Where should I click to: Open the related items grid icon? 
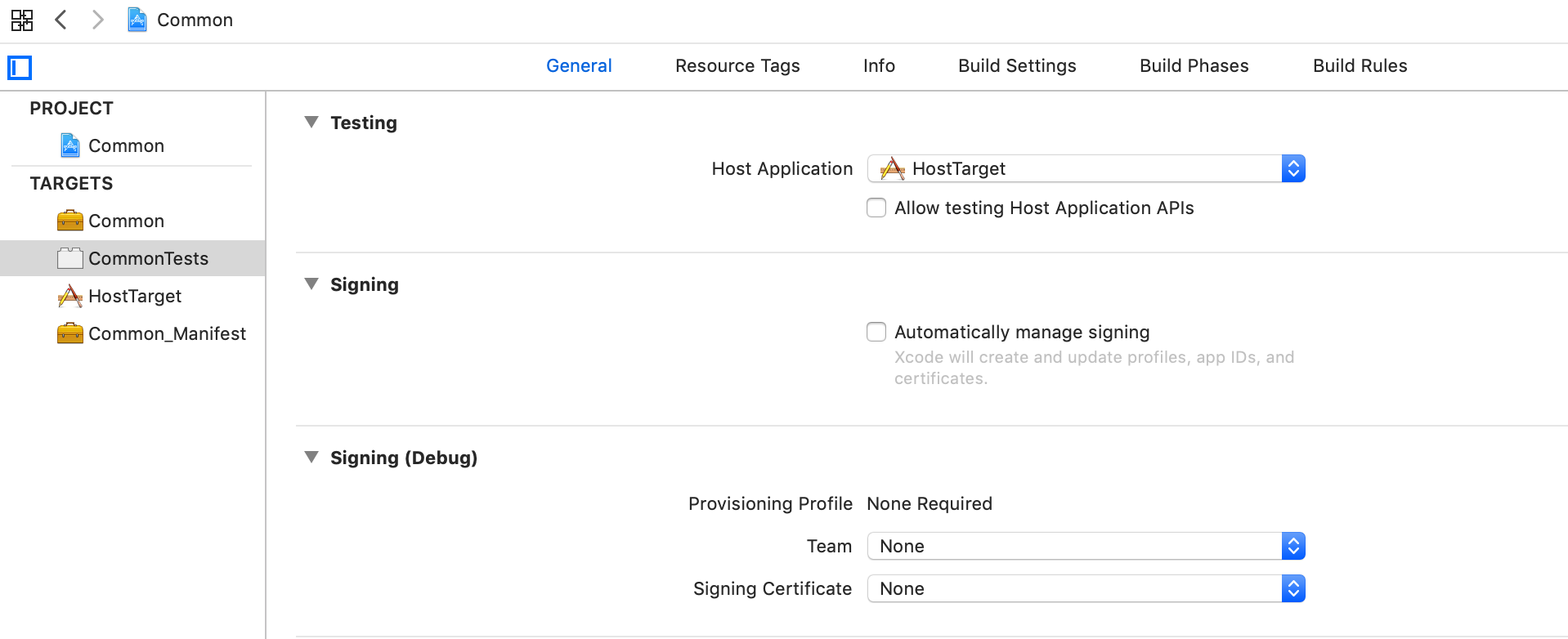(22, 20)
